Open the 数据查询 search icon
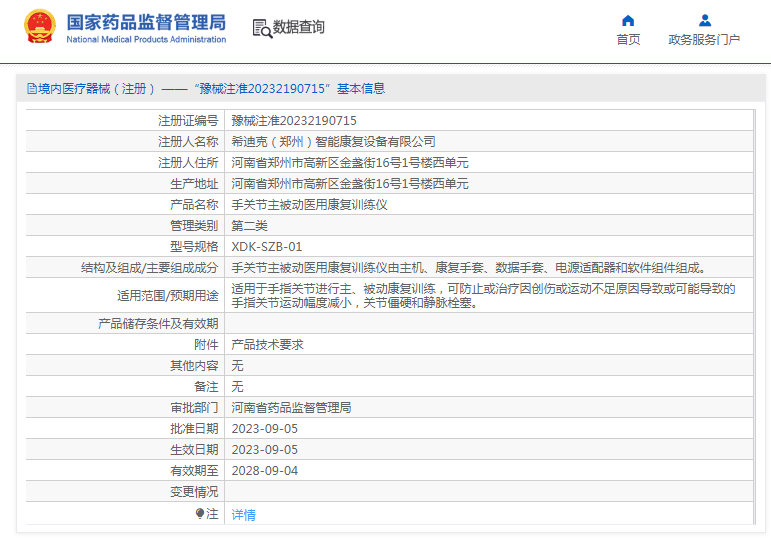 click(x=262, y=28)
